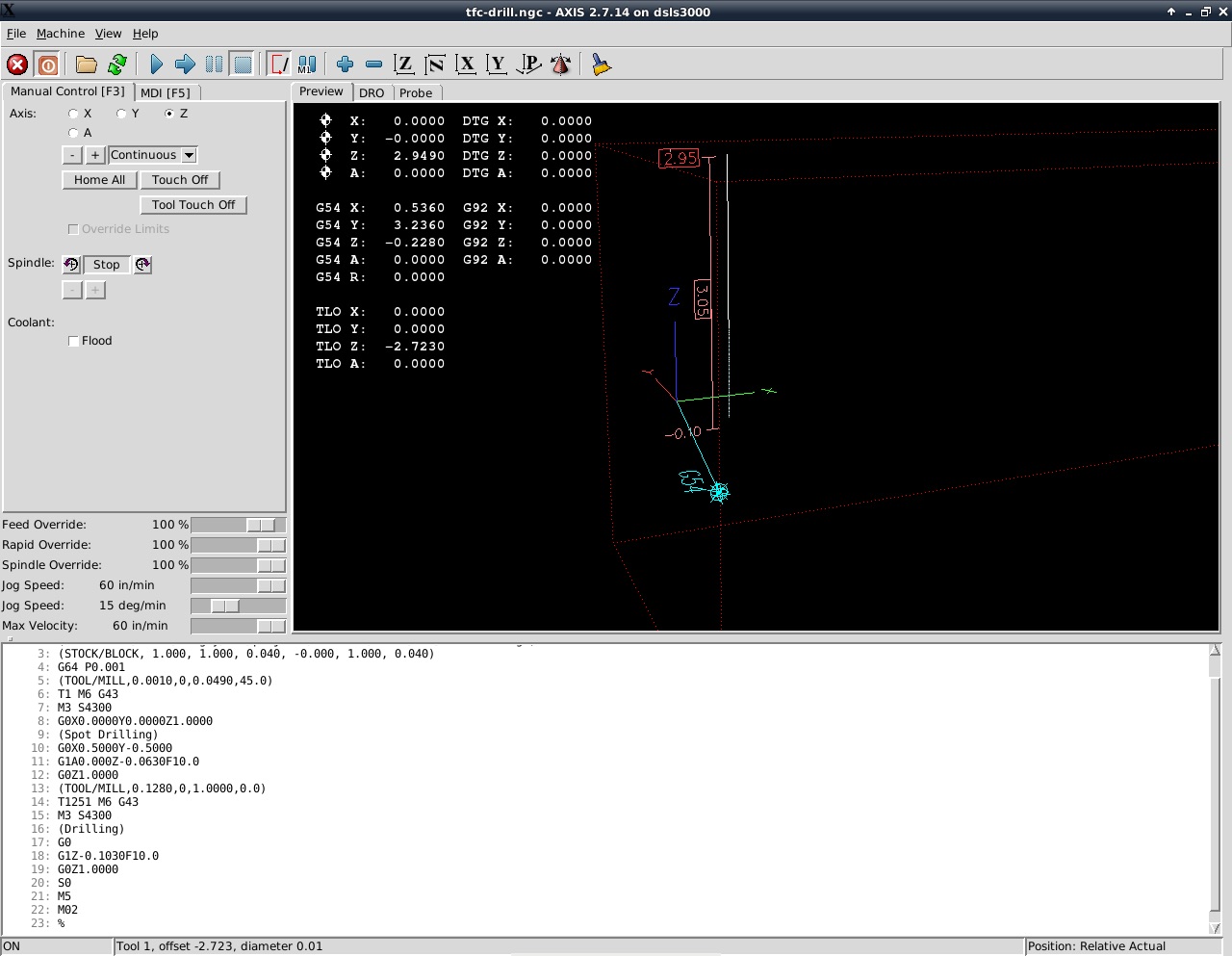This screenshot has width=1232, height=956.
Task: Switch to Y front view
Action: pos(497,65)
